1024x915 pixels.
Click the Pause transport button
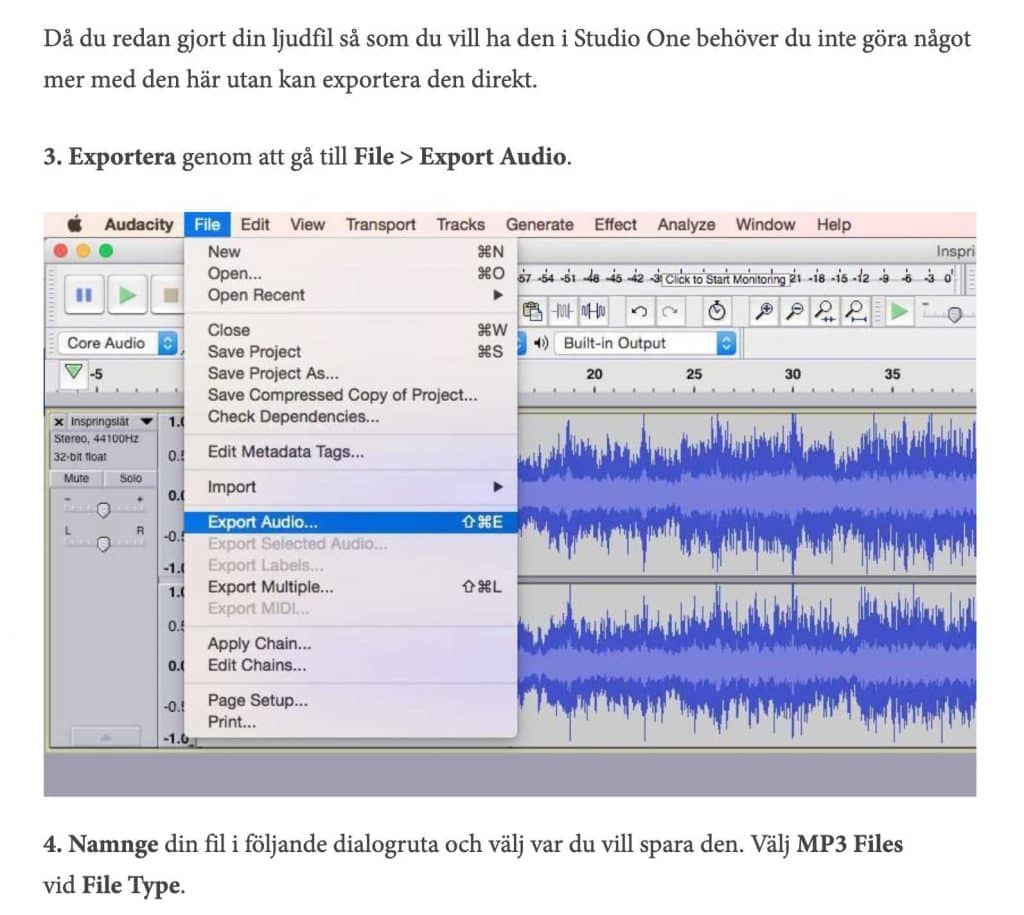[x=84, y=295]
